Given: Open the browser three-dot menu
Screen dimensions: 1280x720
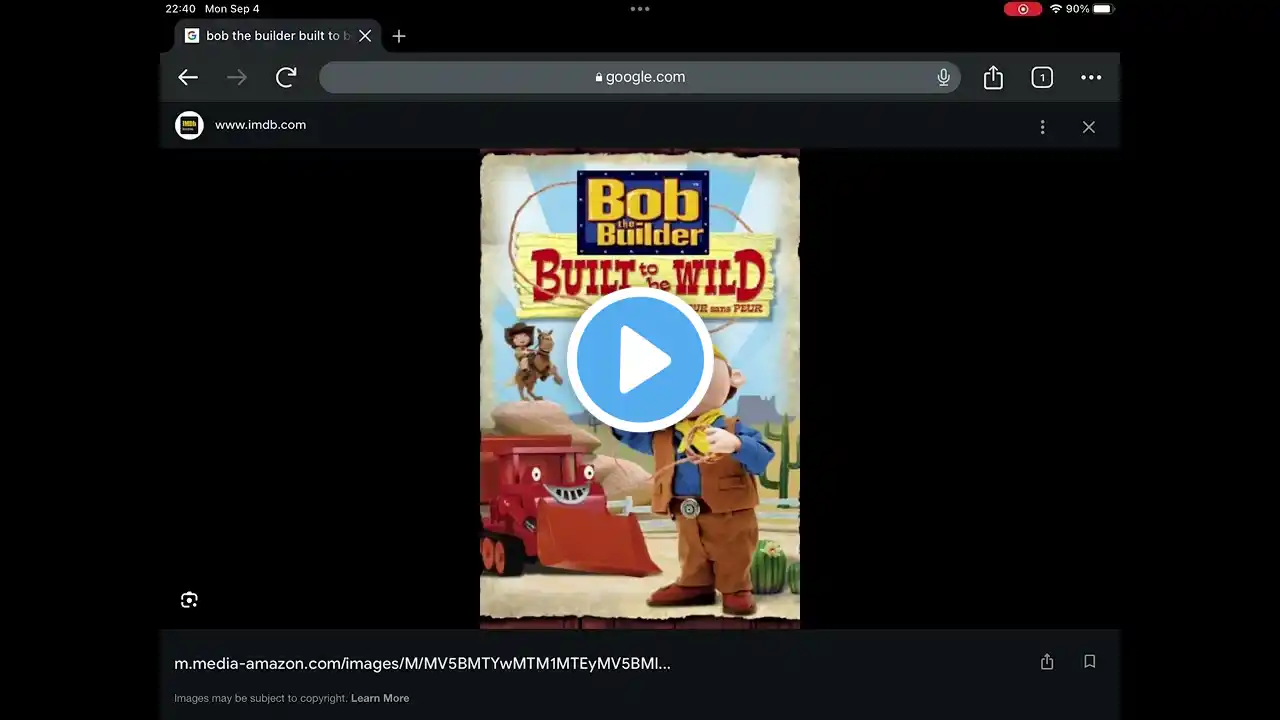Looking at the screenshot, I should (1091, 77).
